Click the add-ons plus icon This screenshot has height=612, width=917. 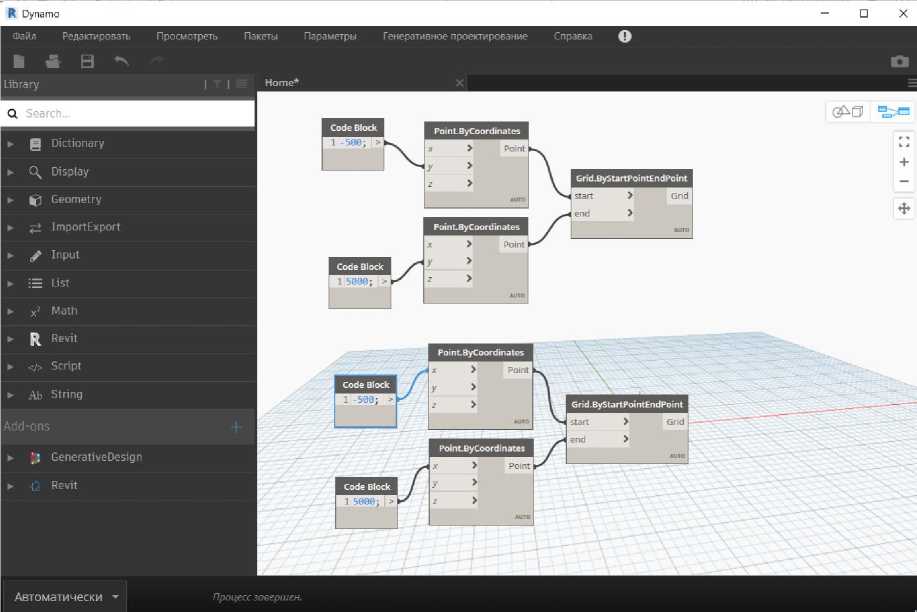[236, 427]
